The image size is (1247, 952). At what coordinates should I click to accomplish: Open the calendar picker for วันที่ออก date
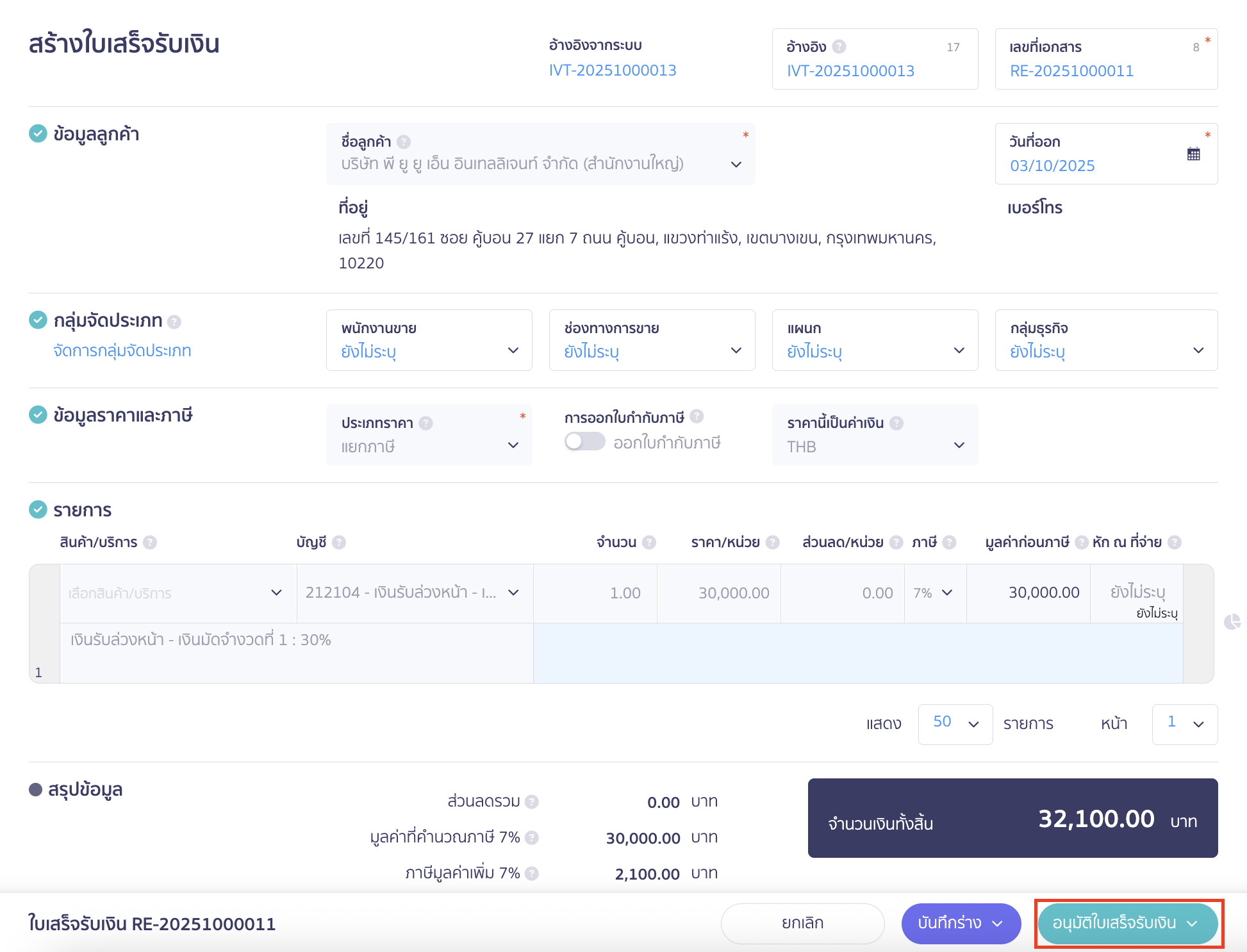point(1193,153)
